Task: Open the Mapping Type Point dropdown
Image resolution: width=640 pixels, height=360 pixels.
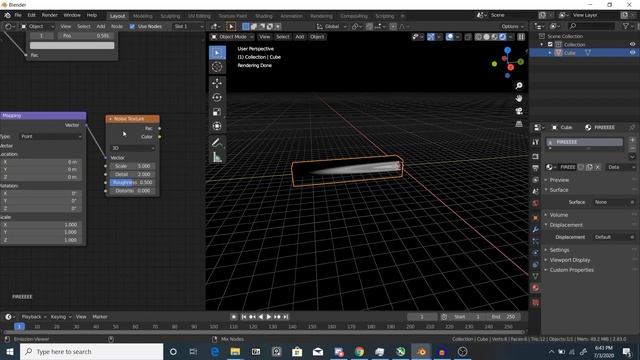Action: tap(51, 136)
